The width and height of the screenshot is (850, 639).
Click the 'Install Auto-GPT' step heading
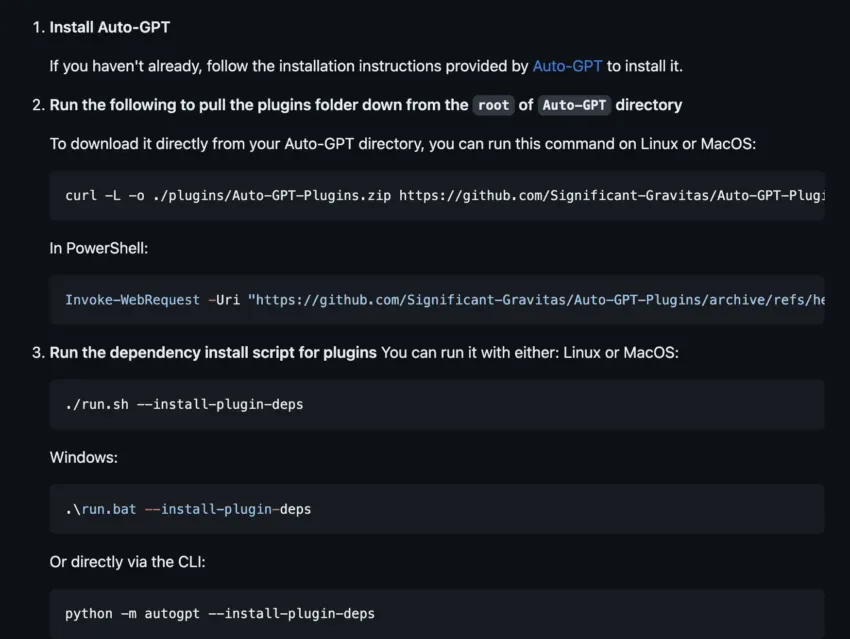tap(110, 27)
